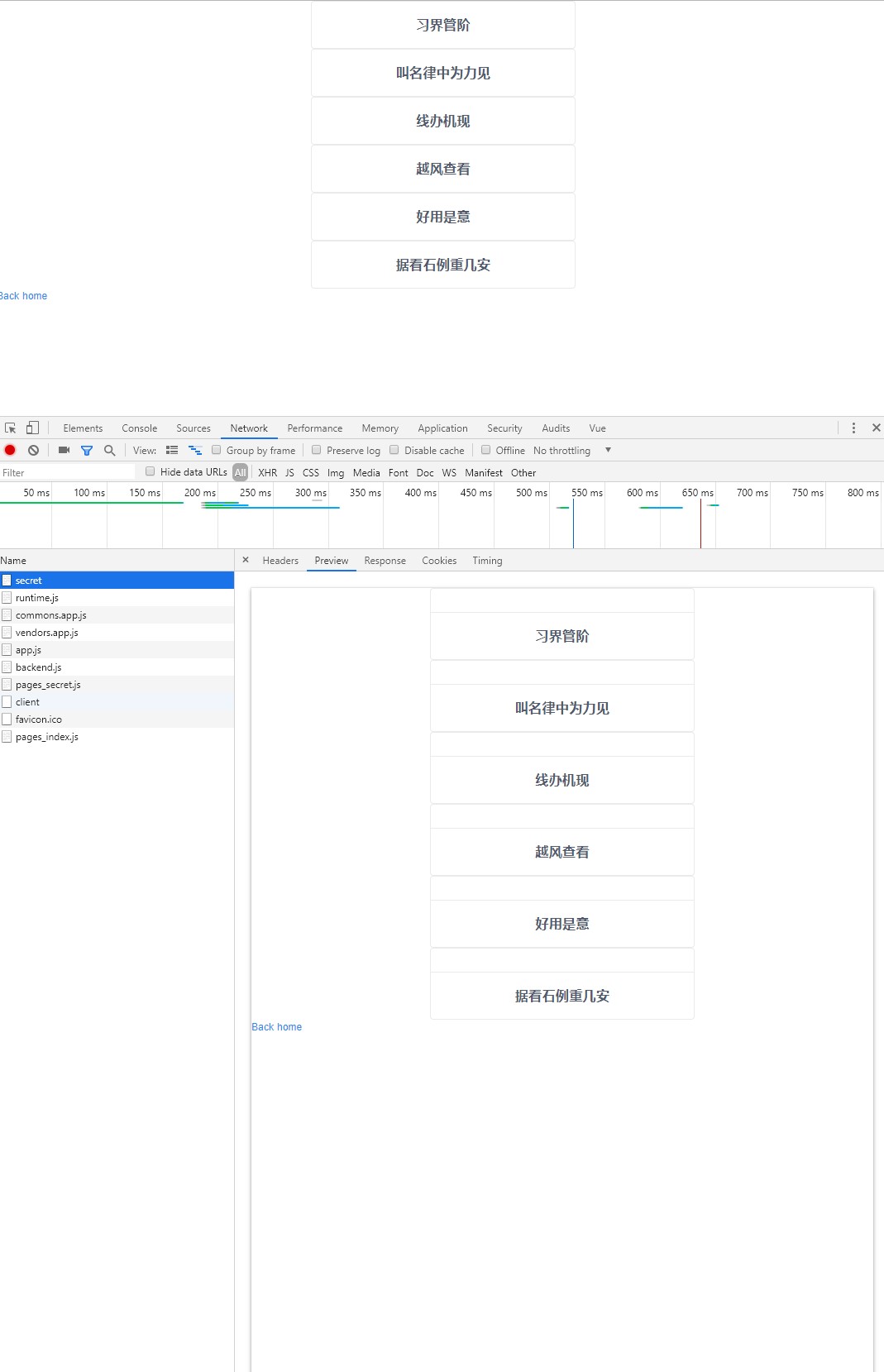Toggle the device toolbar icon
The width and height of the screenshot is (884, 1372).
coord(32,428)
